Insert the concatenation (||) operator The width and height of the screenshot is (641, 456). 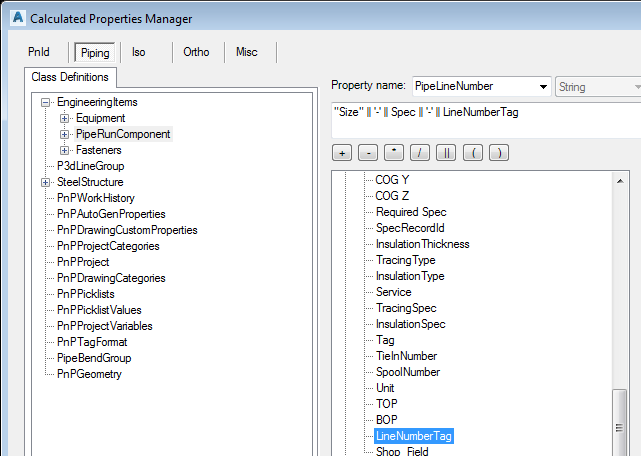click(x=446, y=153)
